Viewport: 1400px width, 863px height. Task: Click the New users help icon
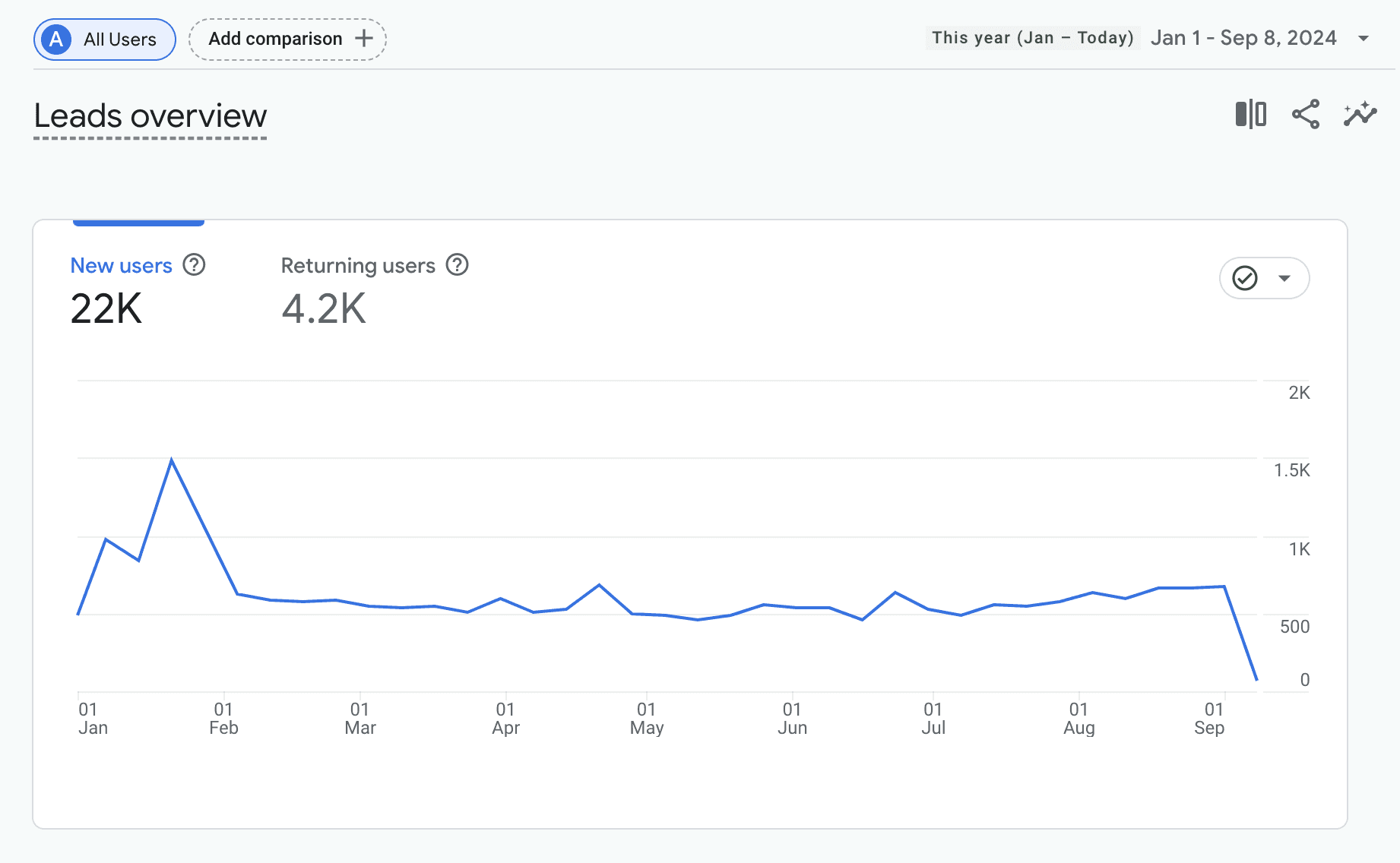tap(195, 265)
